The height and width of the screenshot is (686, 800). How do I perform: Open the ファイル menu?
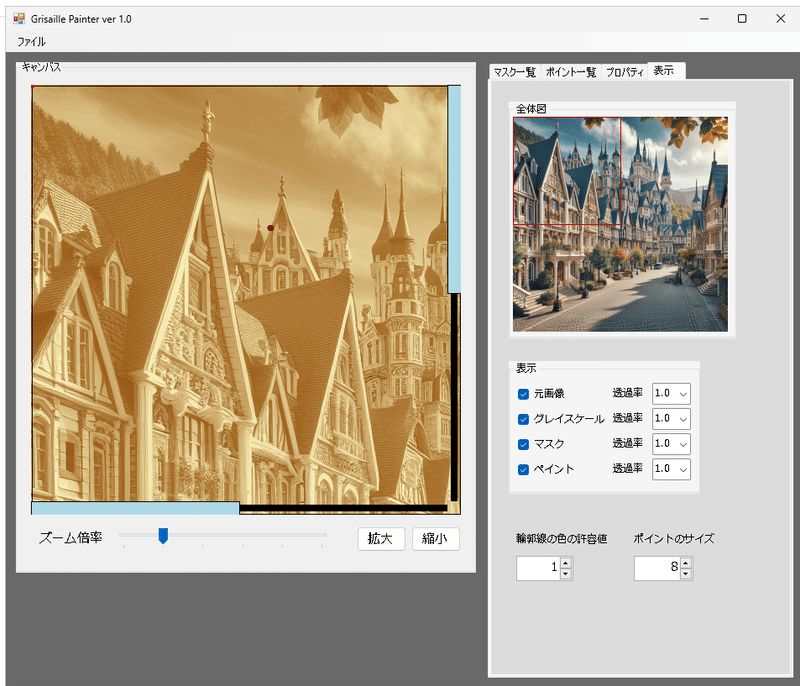tap(31, 42)
